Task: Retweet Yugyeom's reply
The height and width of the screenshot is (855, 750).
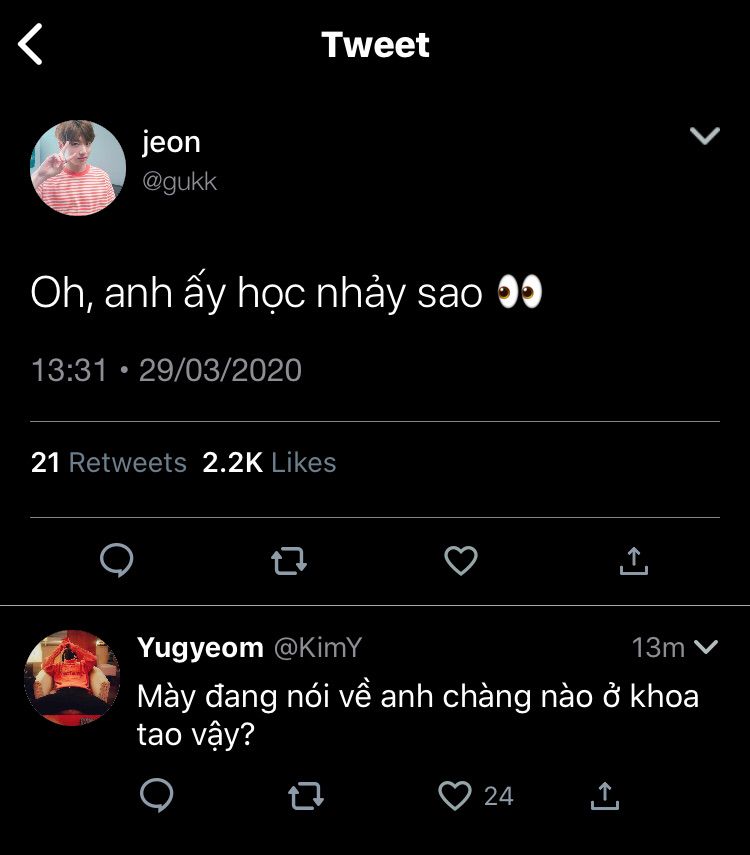Action: pyautogui.click(x=306, y=796)
